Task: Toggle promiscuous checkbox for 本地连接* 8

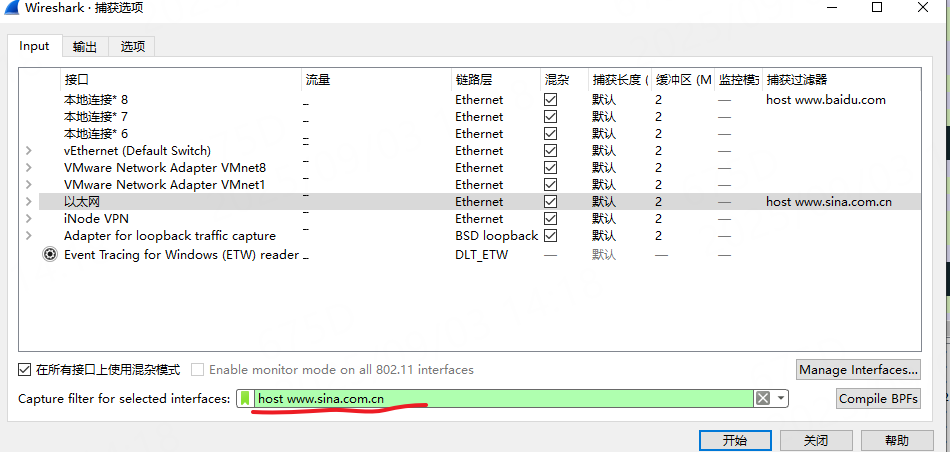Action: pos(551,99)
